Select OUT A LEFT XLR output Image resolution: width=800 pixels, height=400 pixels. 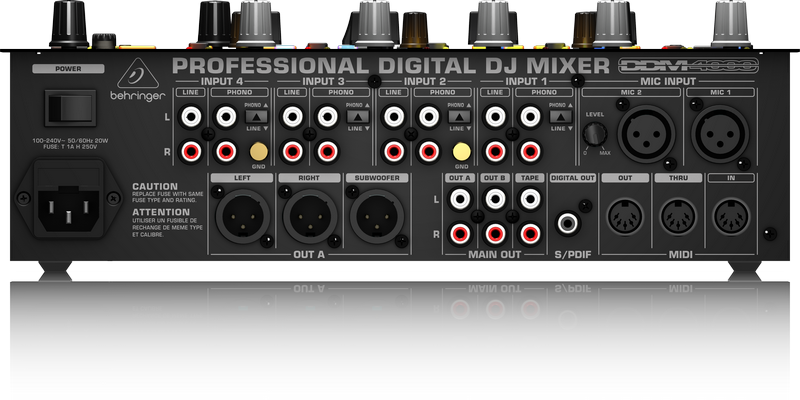tap(243, 216)
